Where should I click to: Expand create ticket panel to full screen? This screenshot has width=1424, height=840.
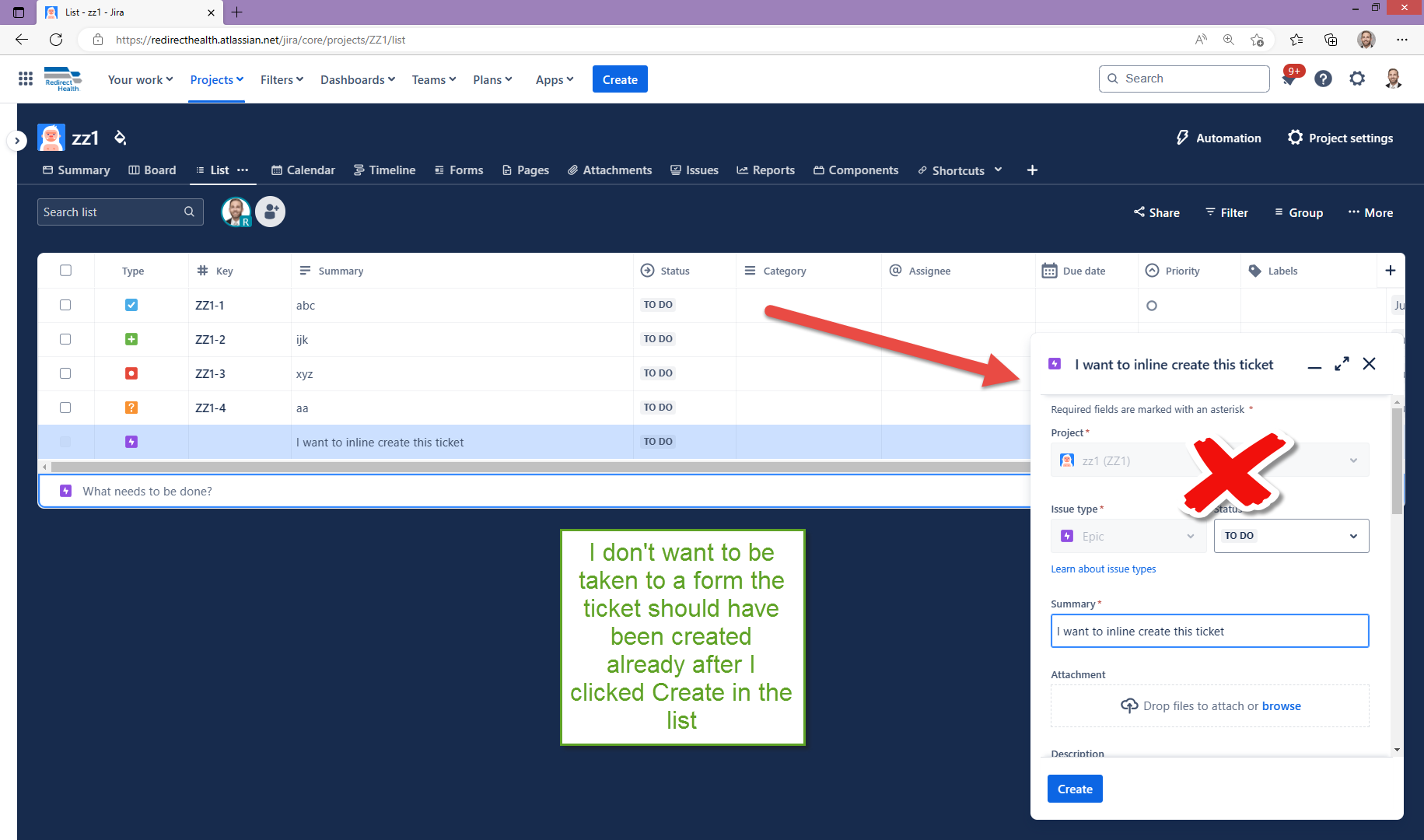pos(1342,364)
